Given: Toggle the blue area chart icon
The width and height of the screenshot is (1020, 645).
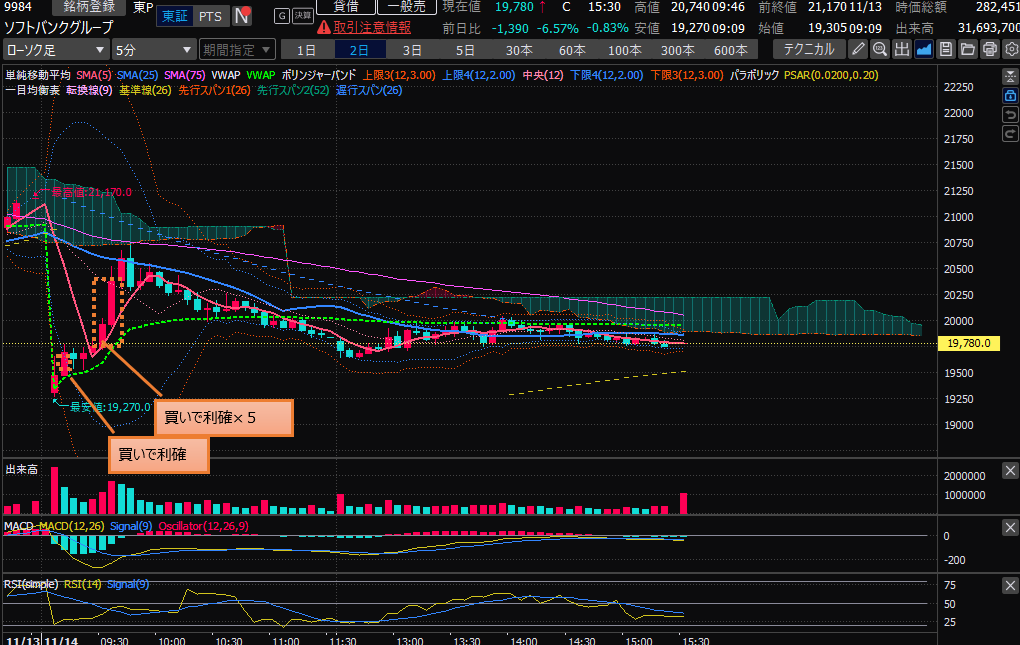Looking at the screenshot, I should click(x=924, y=49).
